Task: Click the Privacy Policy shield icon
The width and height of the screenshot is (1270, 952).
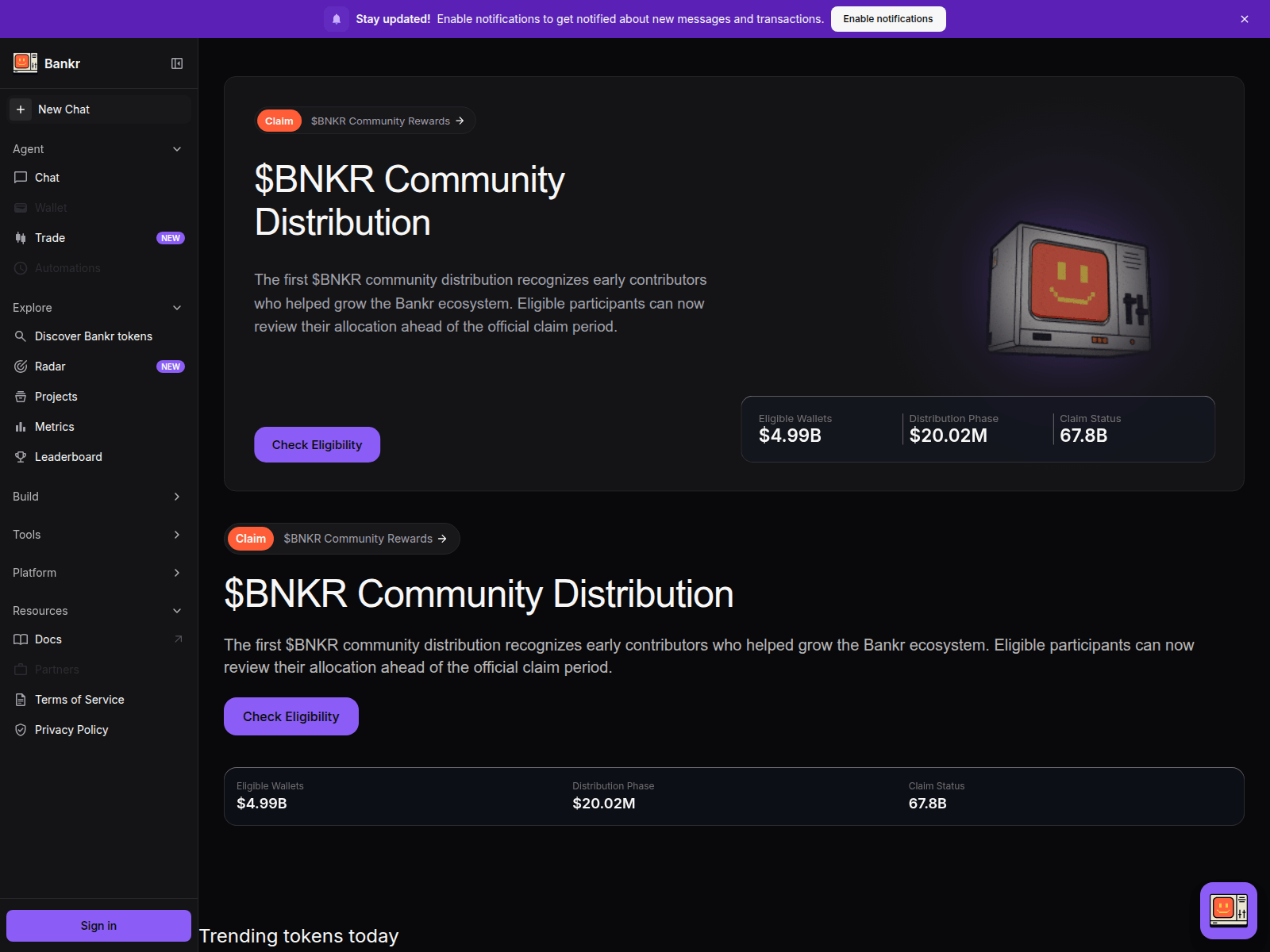Action: point(21,730)
